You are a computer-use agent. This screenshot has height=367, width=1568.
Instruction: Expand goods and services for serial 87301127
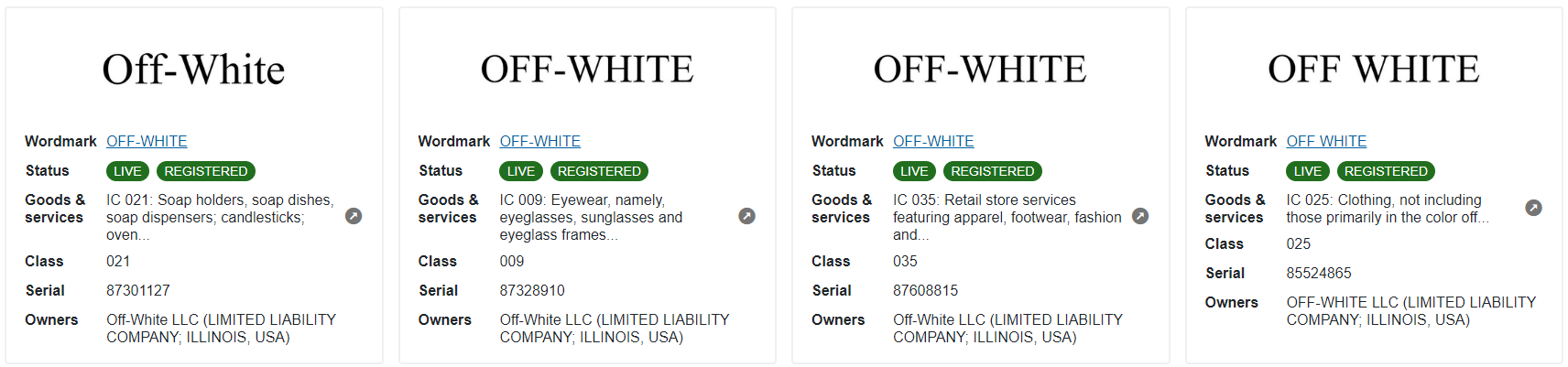[x=354, y=217]
